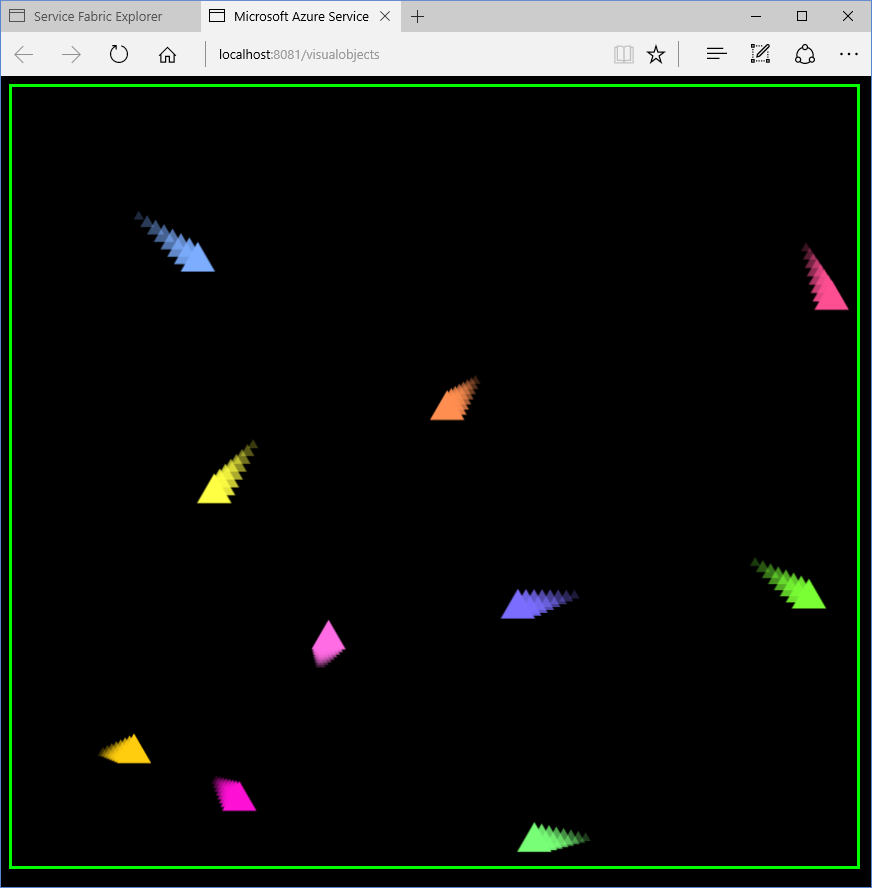The width and height of the screenshot is (872, 888).
Task: Open the Hub three-lines icon
Action: click(x=716, y=55)
